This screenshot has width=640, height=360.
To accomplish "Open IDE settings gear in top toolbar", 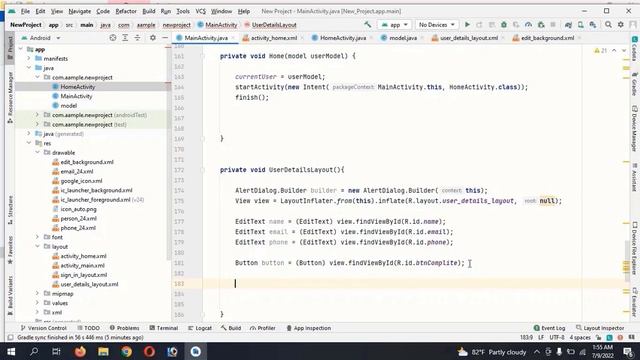I will pyautogui.click(x=621, y=24).
